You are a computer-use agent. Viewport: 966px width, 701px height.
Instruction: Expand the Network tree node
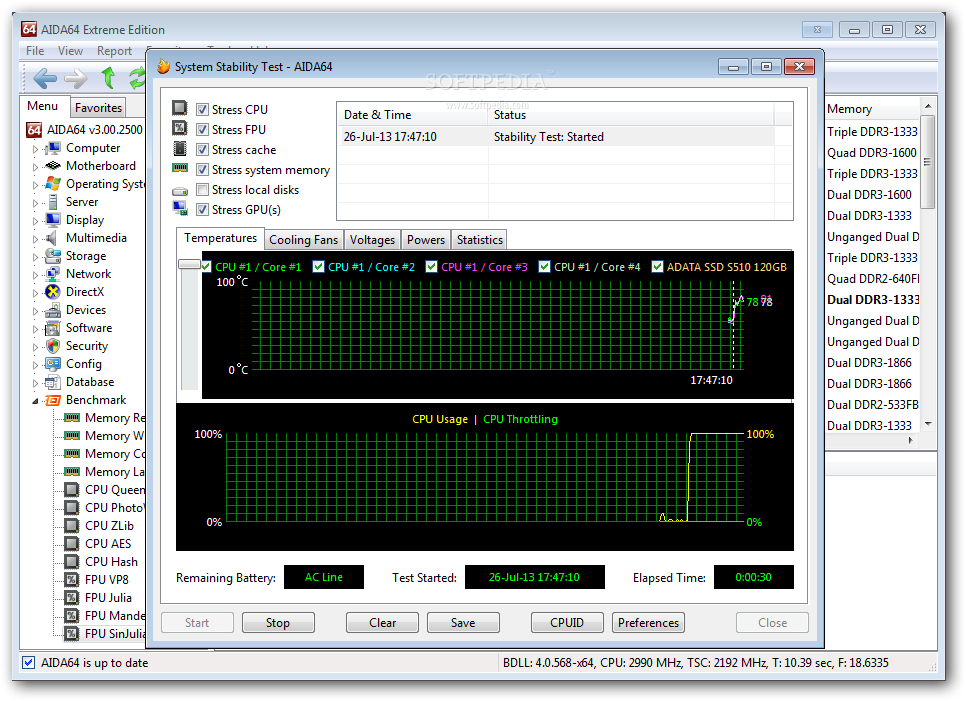[35, 274]
